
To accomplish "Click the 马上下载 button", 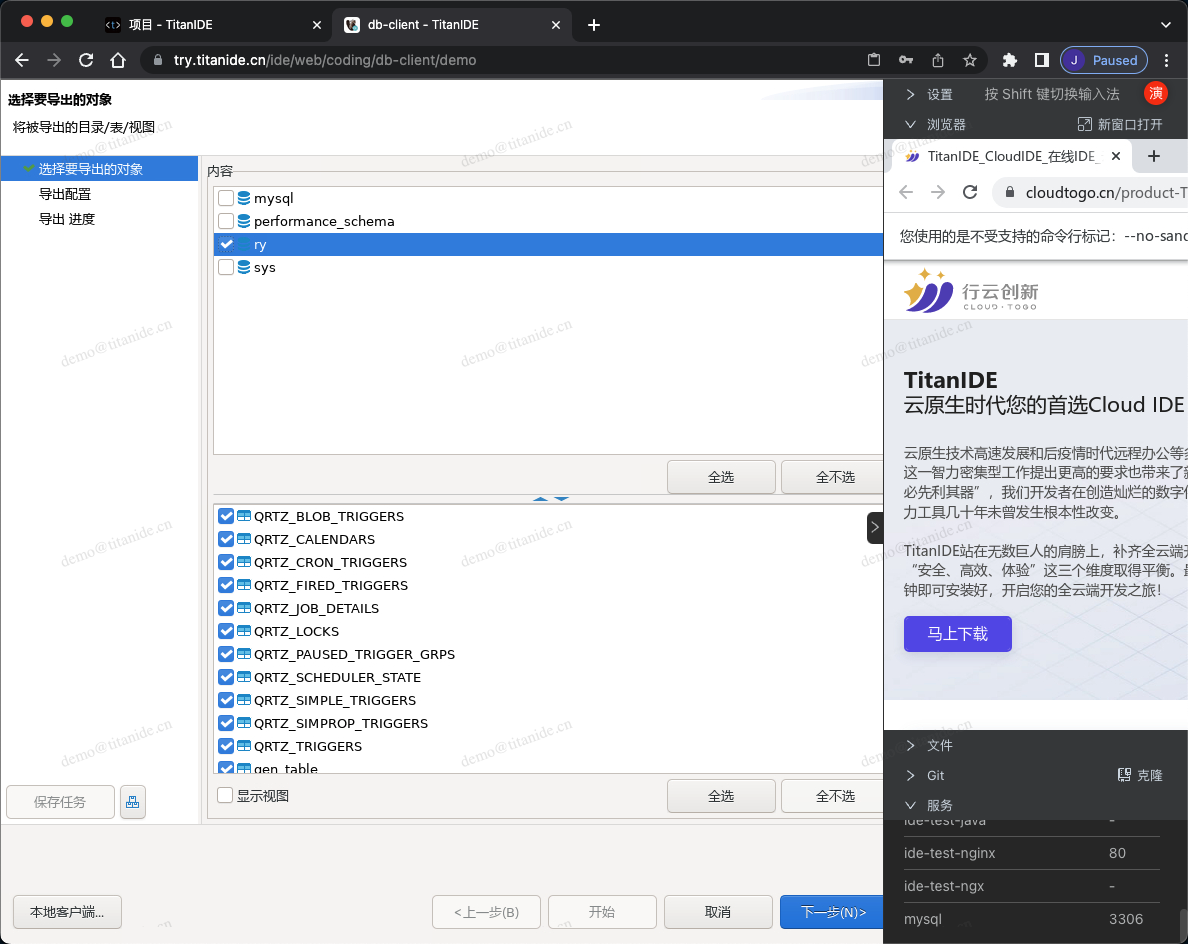I will 957,634.
